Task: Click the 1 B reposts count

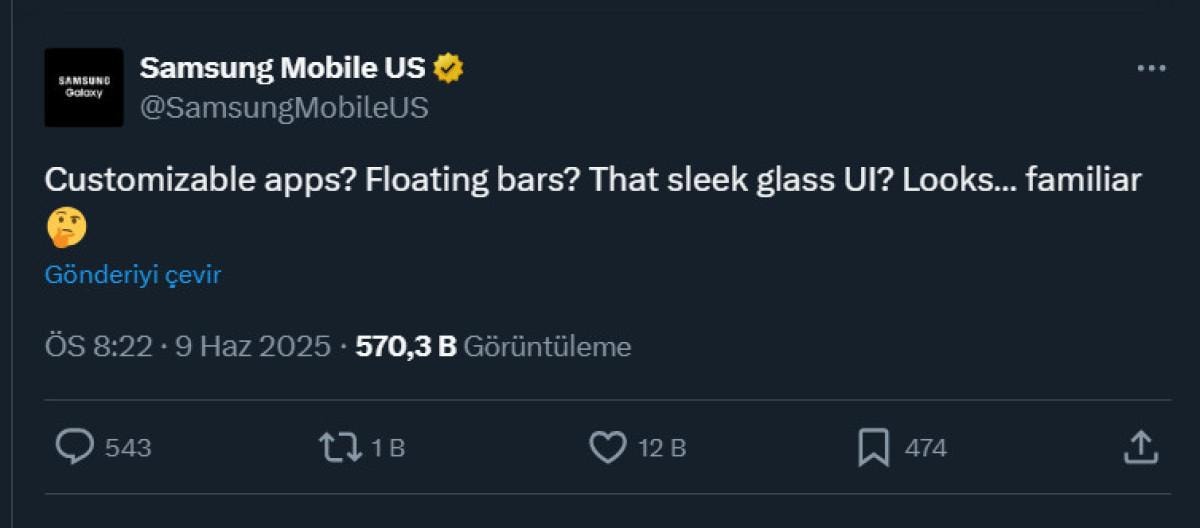Action: click(388, 448)
